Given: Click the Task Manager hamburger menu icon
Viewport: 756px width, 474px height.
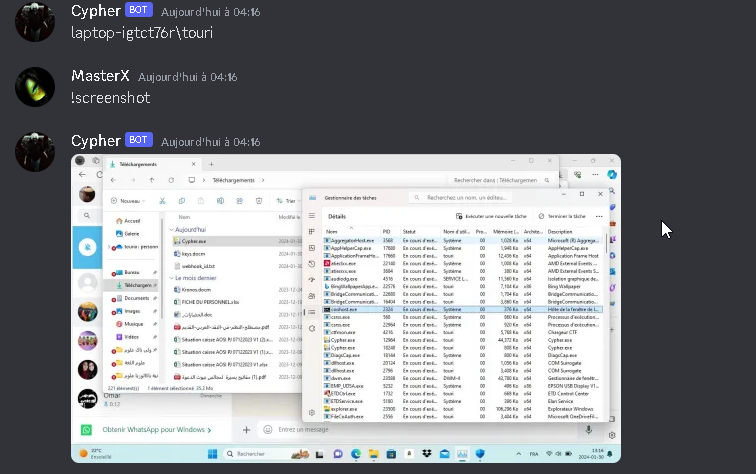Looking at the screenshot, I should [x=312, y=216].
